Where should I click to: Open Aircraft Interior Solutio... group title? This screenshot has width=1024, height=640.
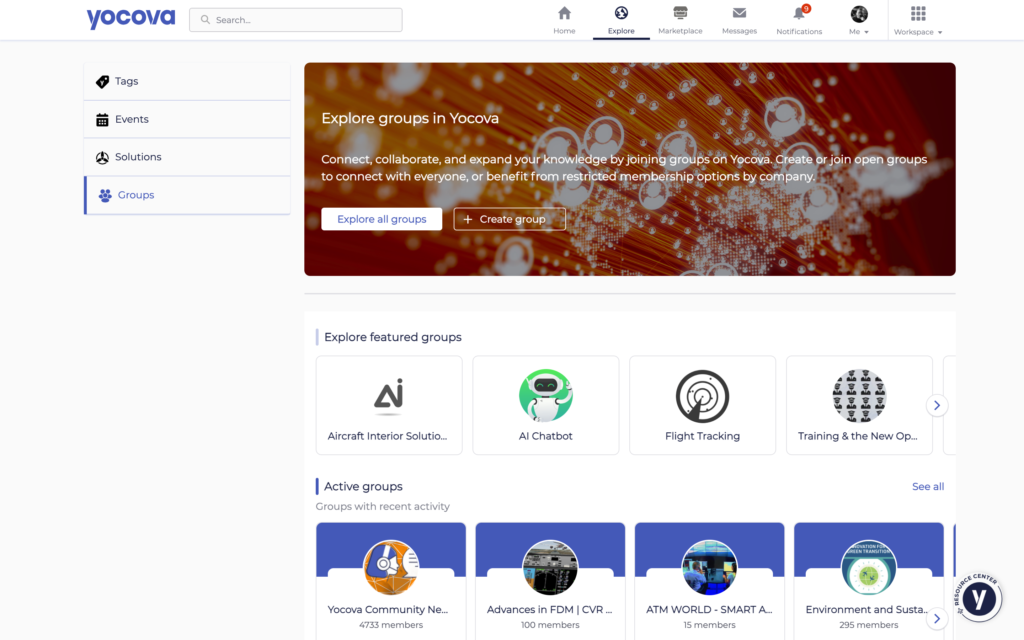(x=387, y=436)
